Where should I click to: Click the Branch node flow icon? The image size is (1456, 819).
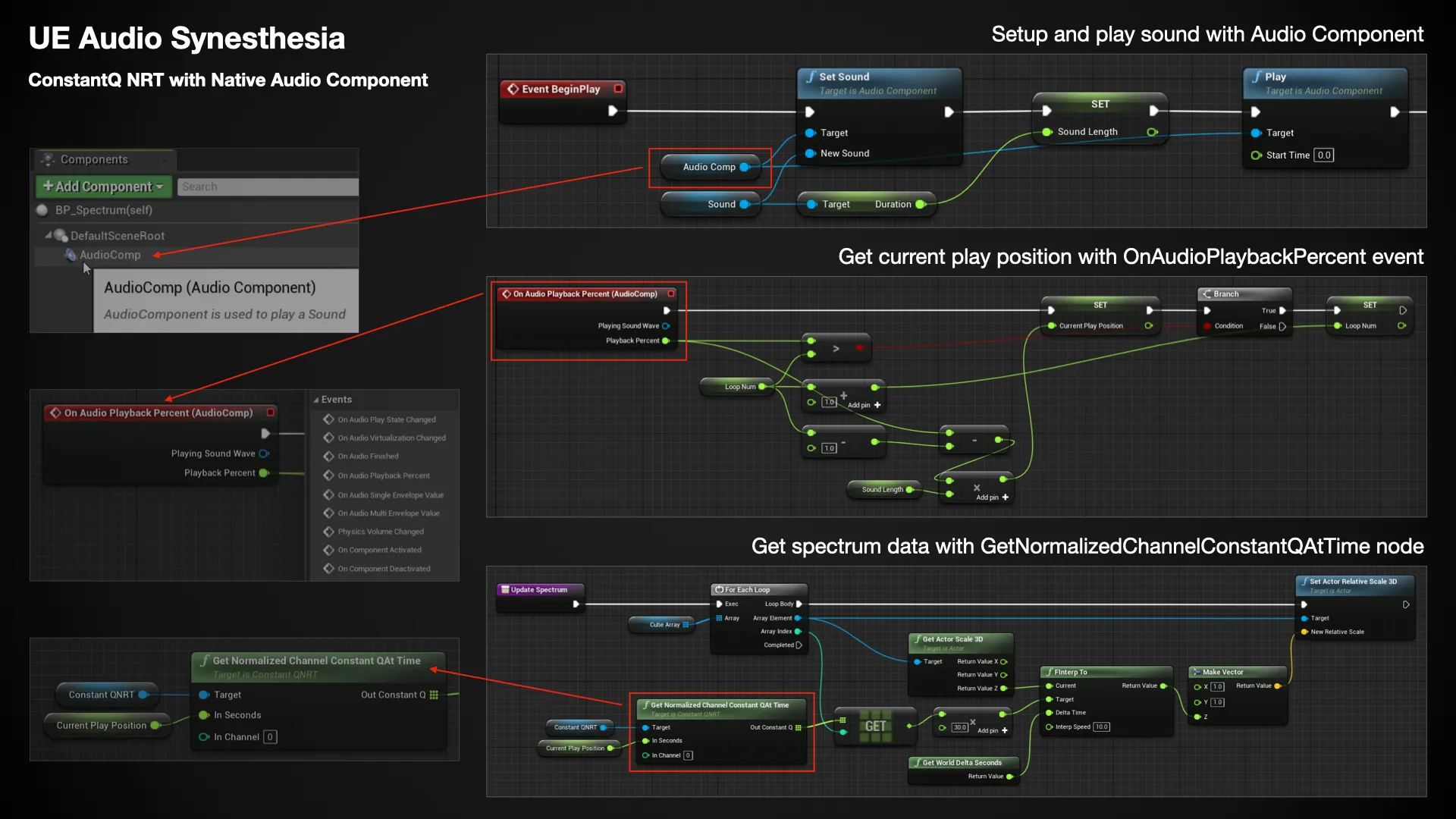(1207, 294)
